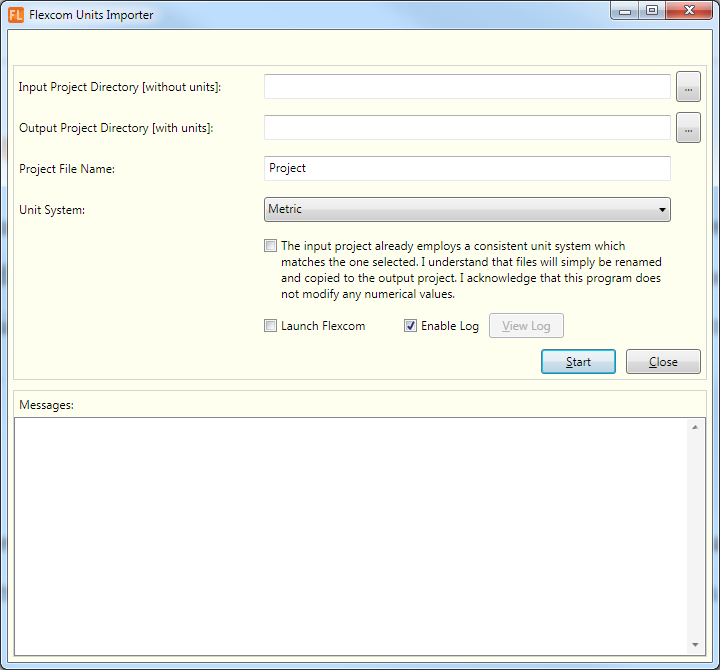Close the window with the red X

tap(689, 11)
